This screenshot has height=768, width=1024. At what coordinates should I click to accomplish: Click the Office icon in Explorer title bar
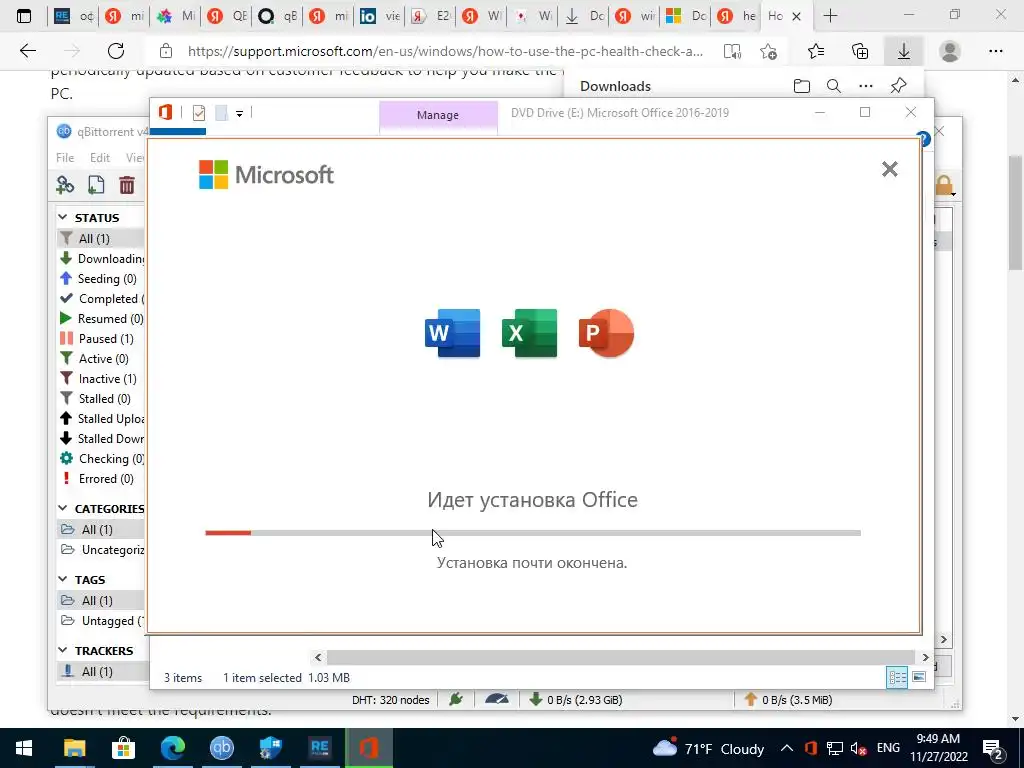coord(165,112)
